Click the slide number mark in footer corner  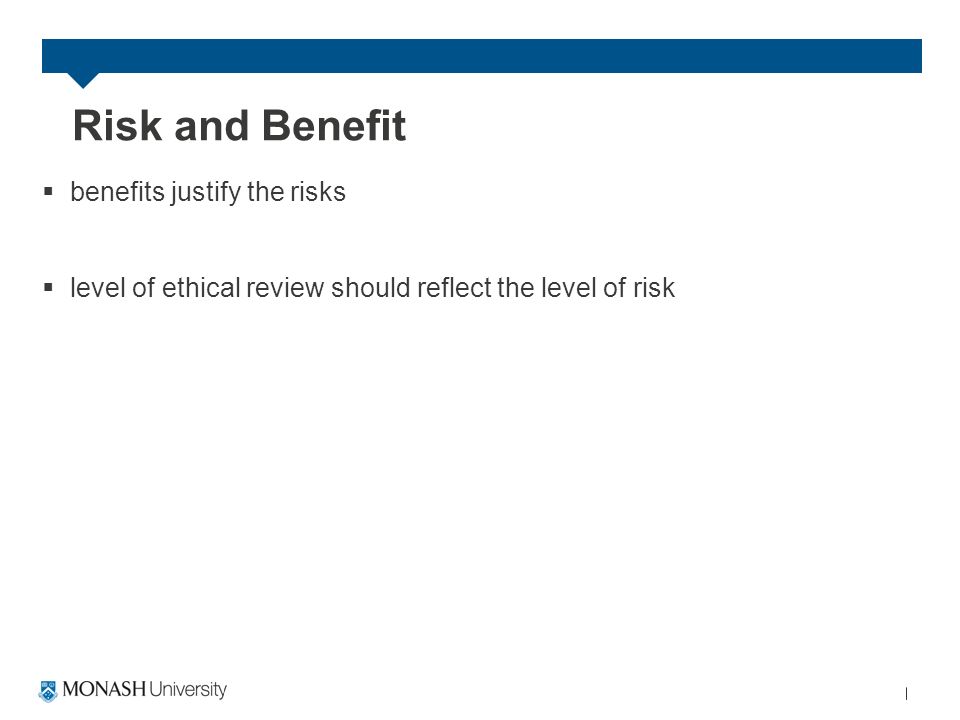point(906,694)
